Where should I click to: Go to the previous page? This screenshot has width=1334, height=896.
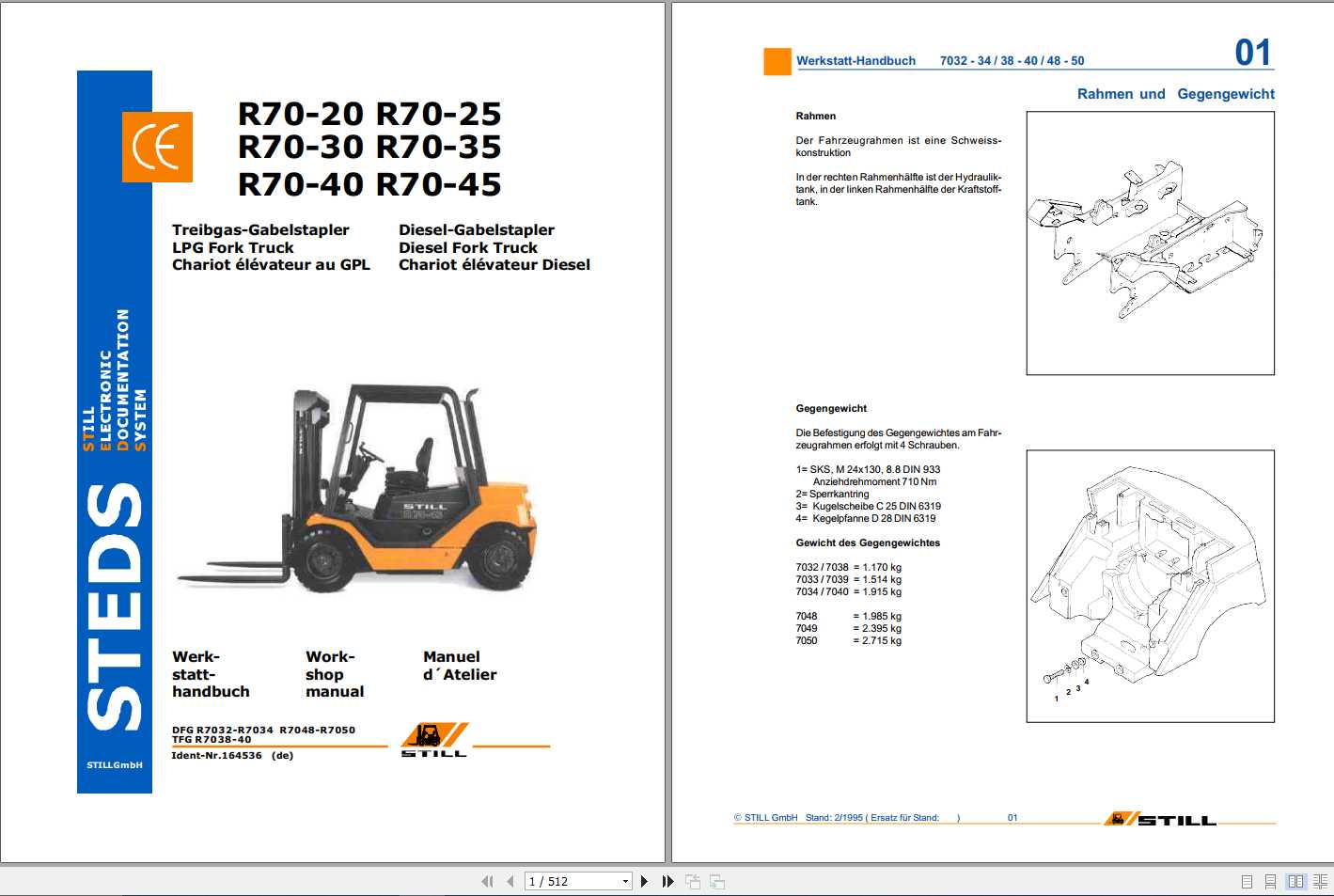(x=510, y=881)
